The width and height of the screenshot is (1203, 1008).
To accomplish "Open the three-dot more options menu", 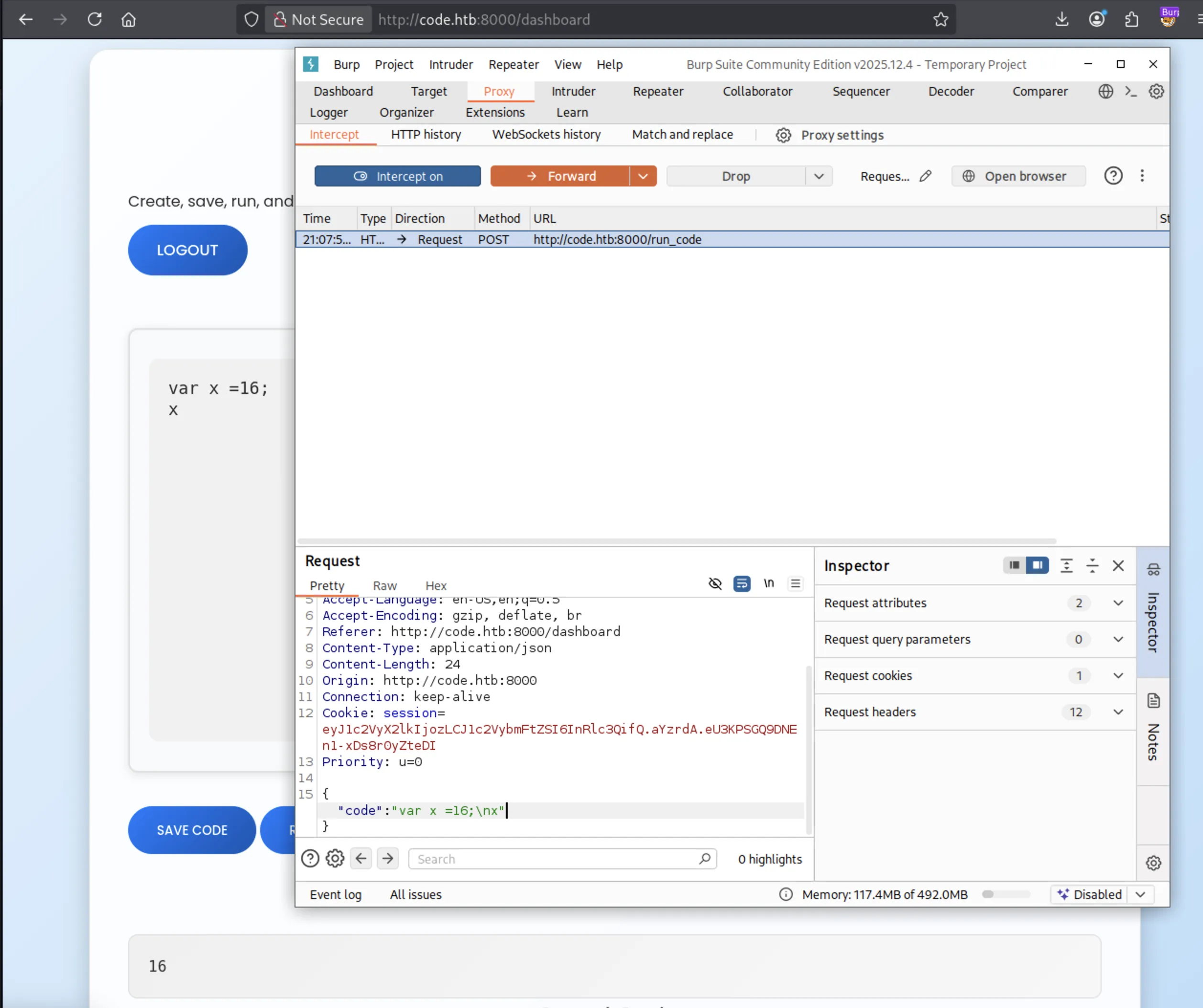I will 1142,176.
